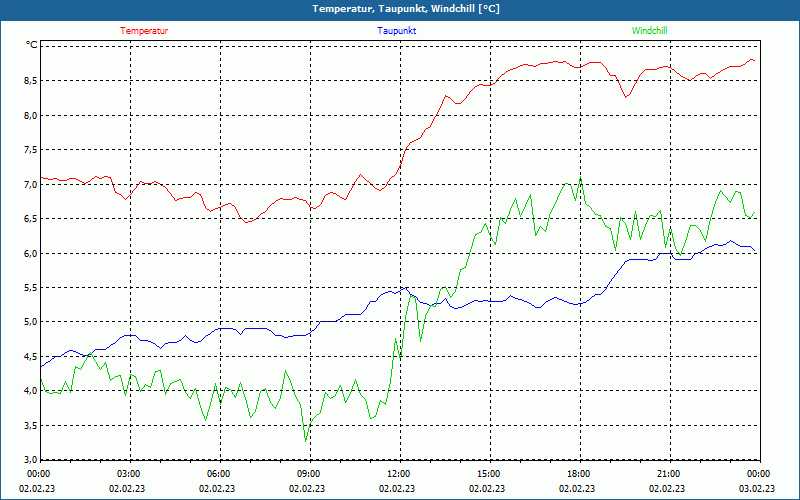This screenshot has width=800, height=500.
Task: Click the green Windchill legend label
Action: pos(649,31)
